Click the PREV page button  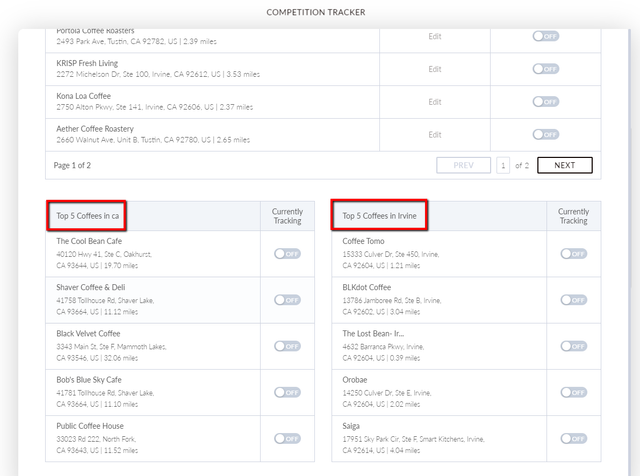(x=463, y=165)
